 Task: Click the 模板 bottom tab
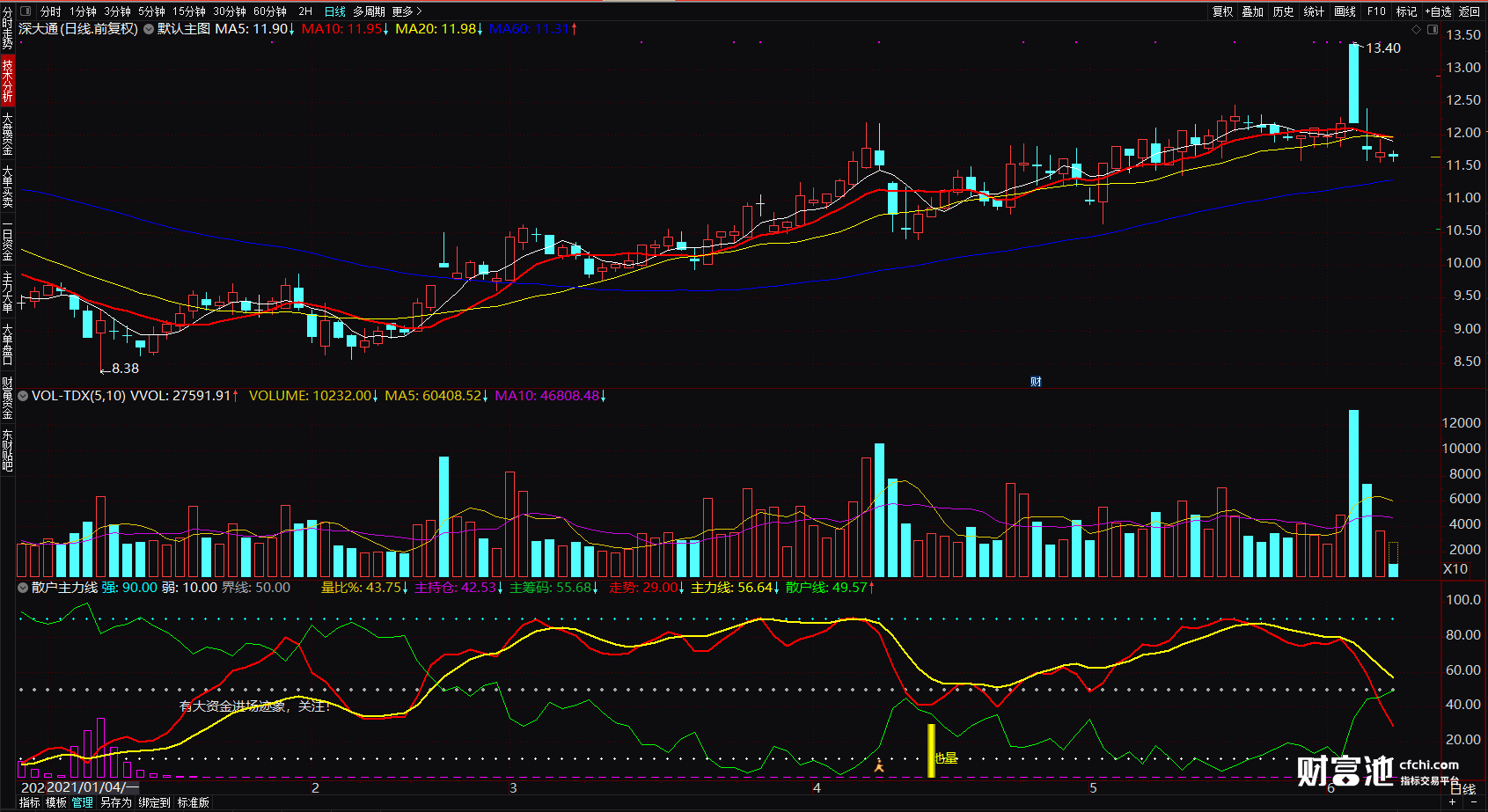pyautogui.click(x=56, y=802)
